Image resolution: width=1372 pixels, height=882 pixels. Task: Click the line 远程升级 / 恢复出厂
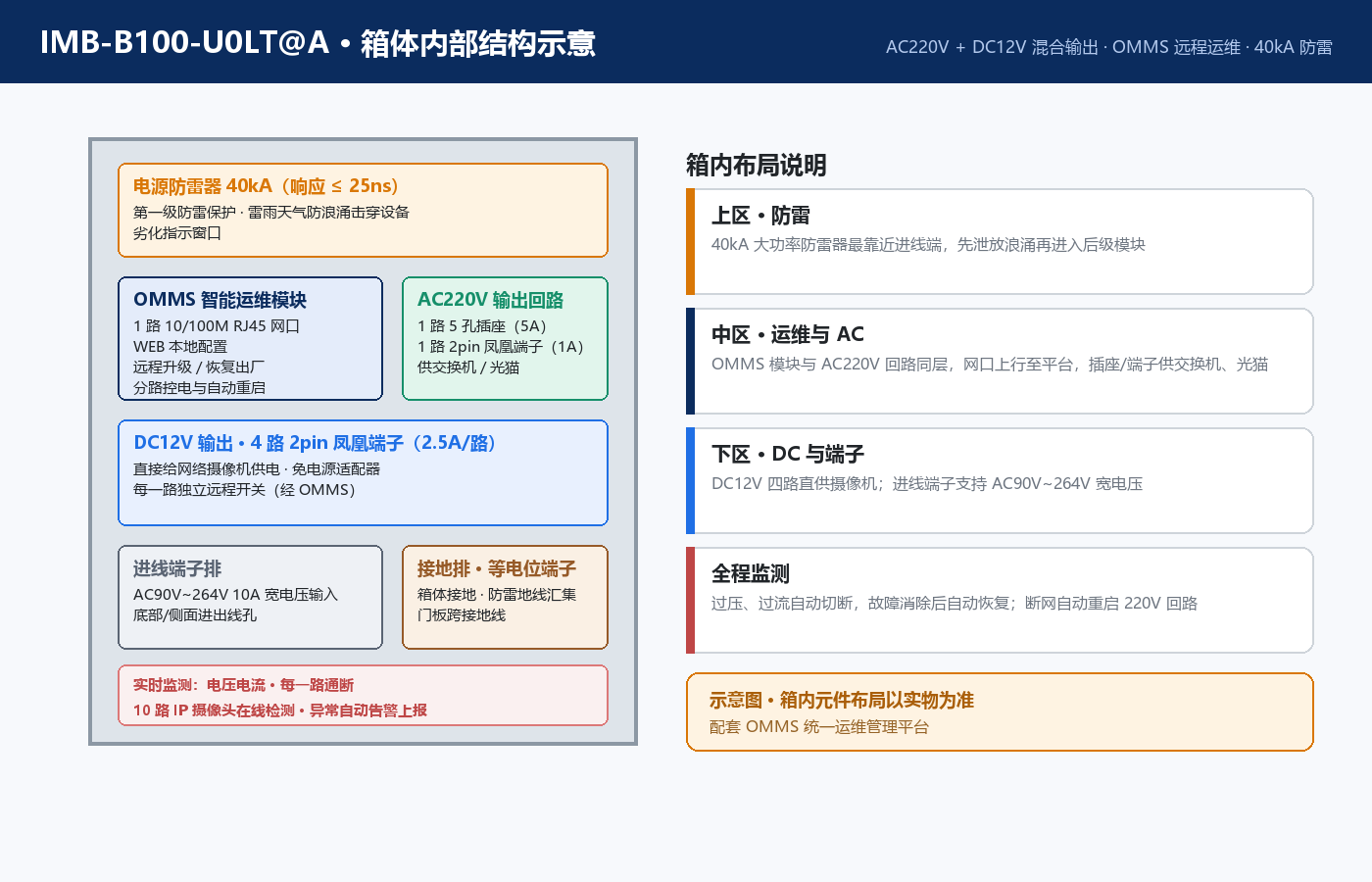pos(199,367)
